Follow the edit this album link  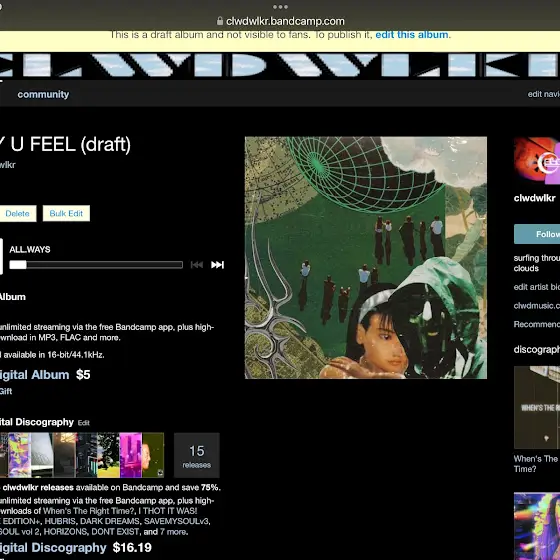pyautogui.click(x=411, y=35)
